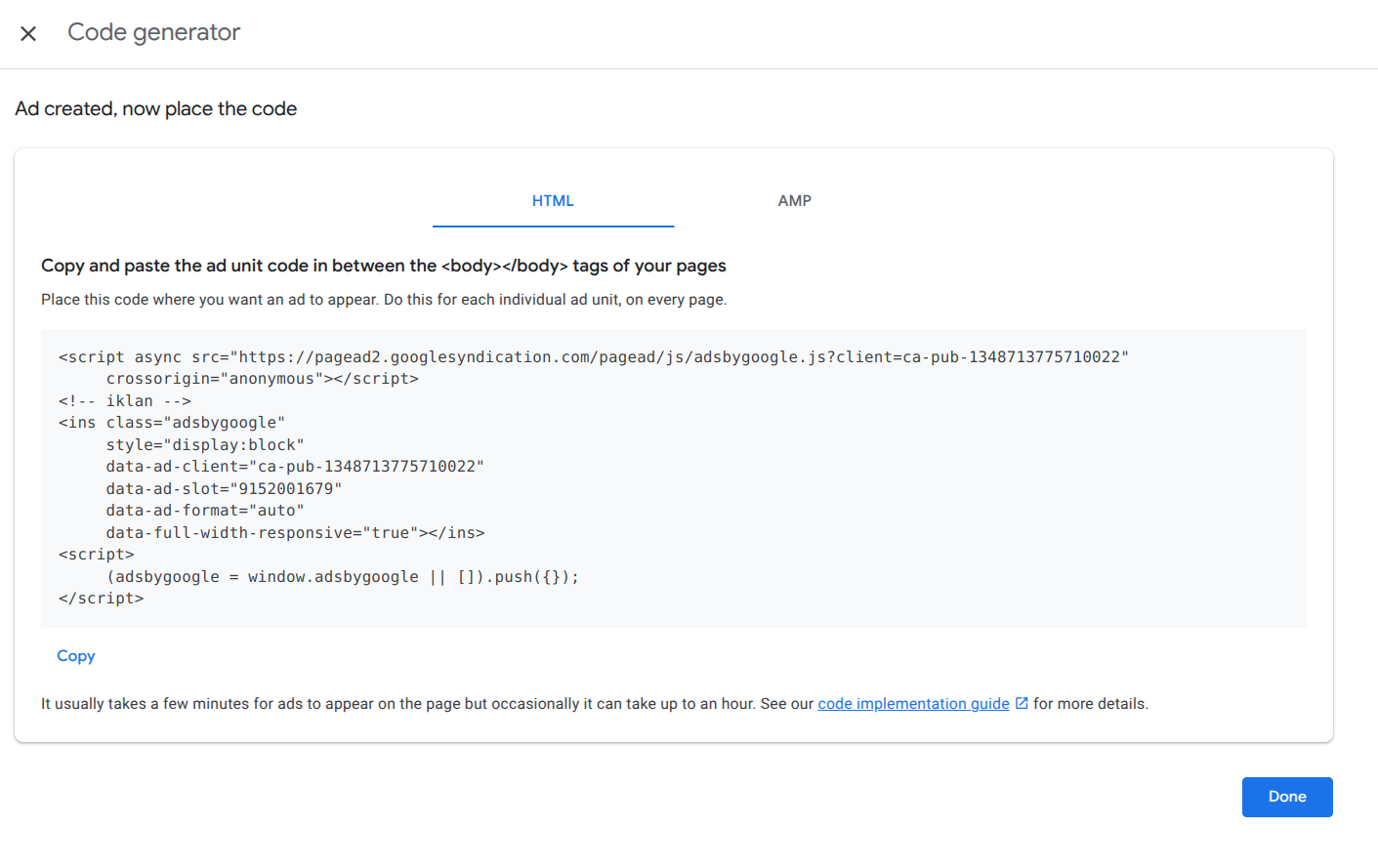Click the 'Ad created, now place the code' heading
The height and width of the screenshot is (868, 1378).
point(156,109)
